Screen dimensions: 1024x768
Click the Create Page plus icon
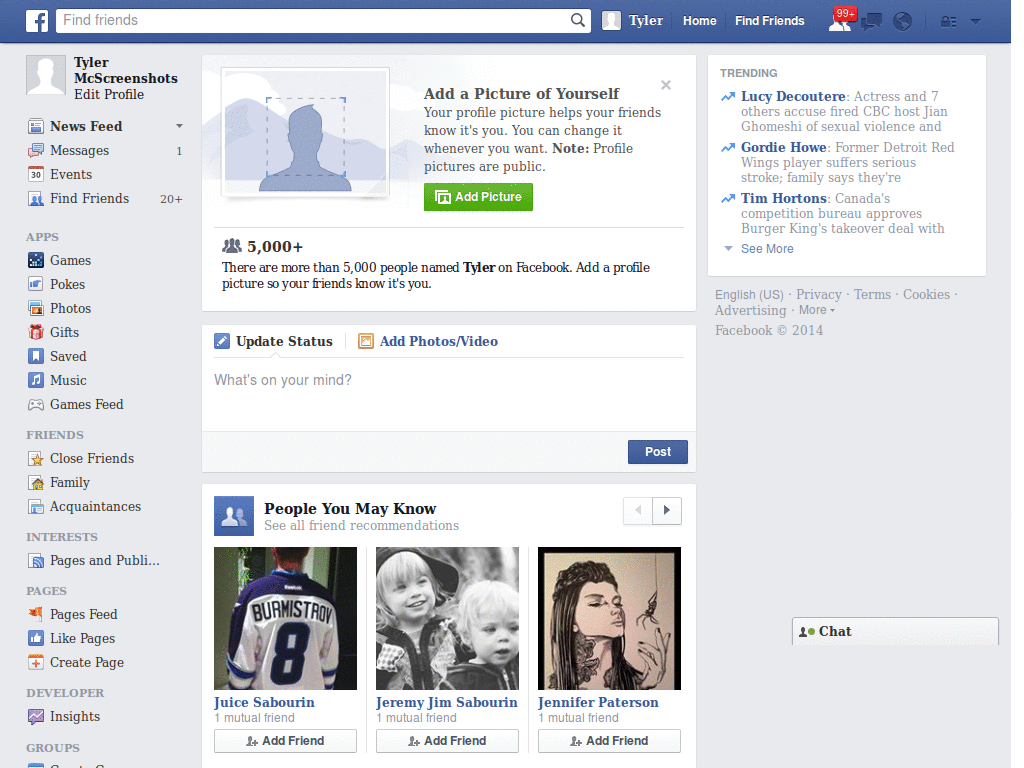point(36,662)
